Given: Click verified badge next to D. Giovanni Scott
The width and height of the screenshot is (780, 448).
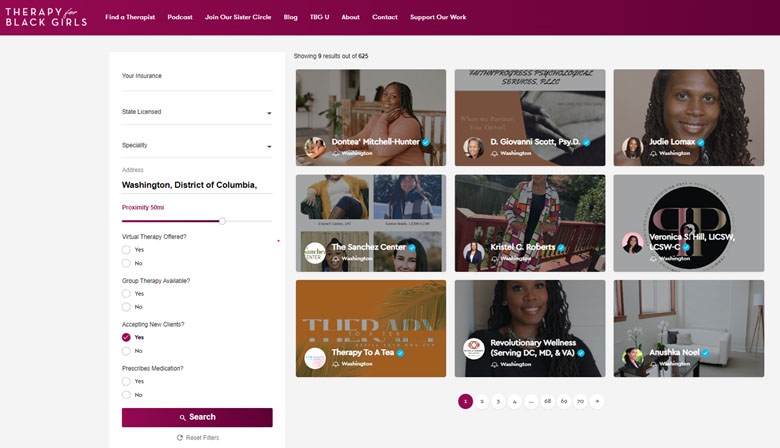Looking at the screenshot, I should [587, 142].
